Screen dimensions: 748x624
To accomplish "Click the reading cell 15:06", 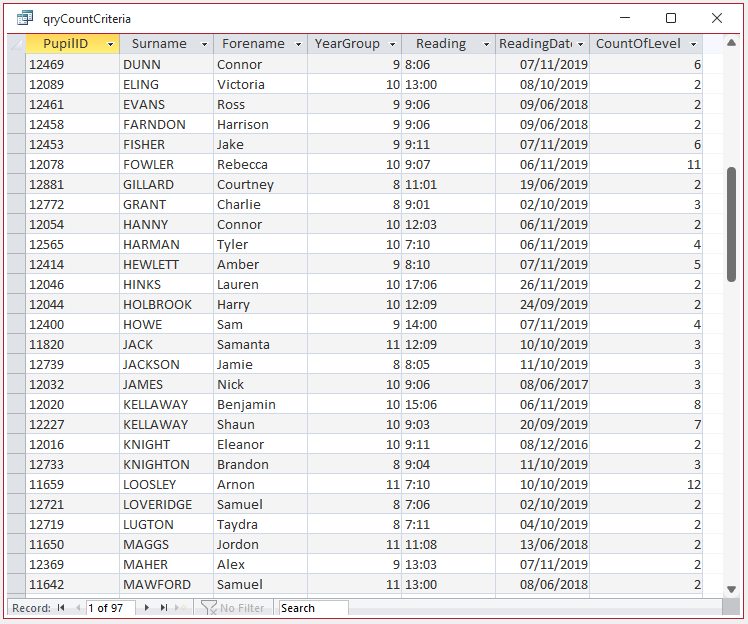I will tap(448, 405).
